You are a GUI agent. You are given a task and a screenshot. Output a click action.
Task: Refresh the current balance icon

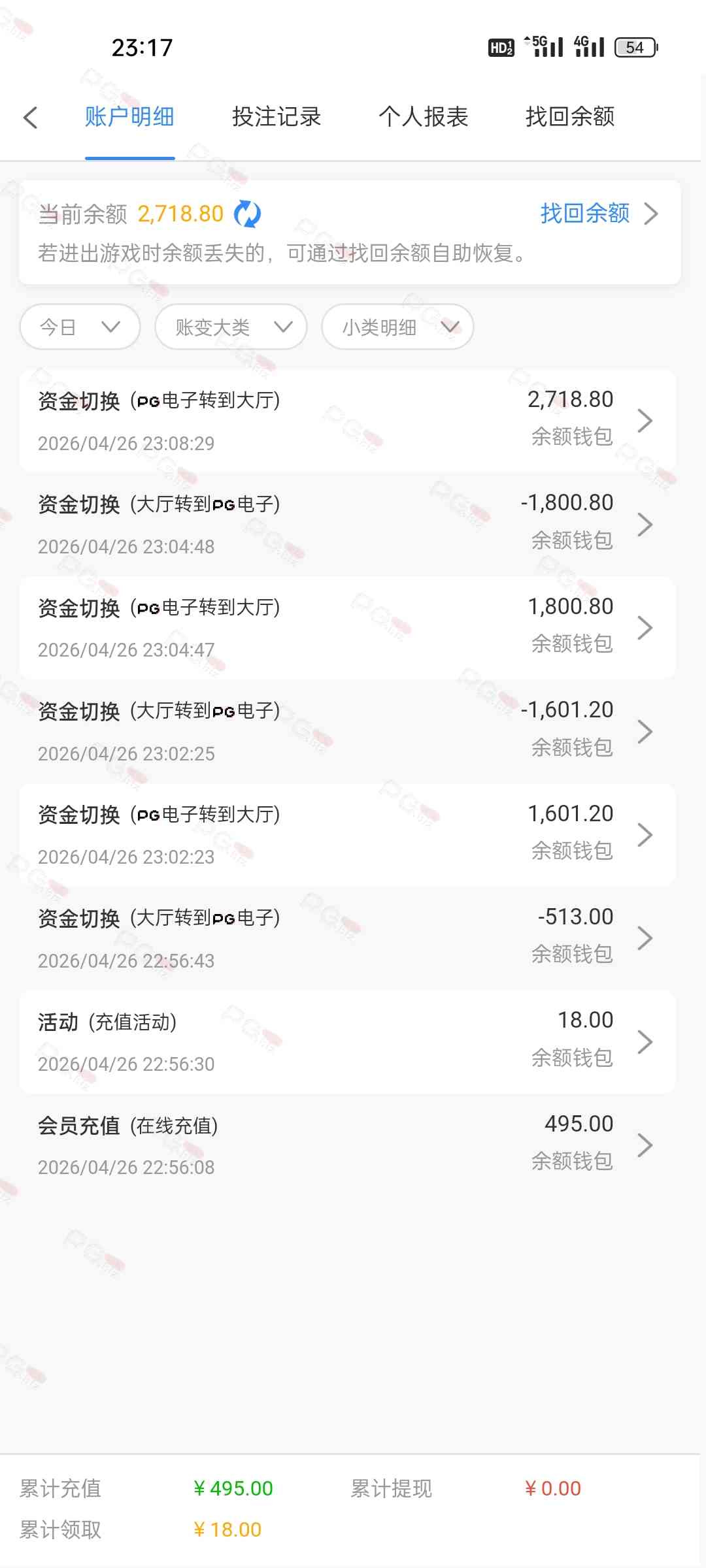tap(247, 214)
